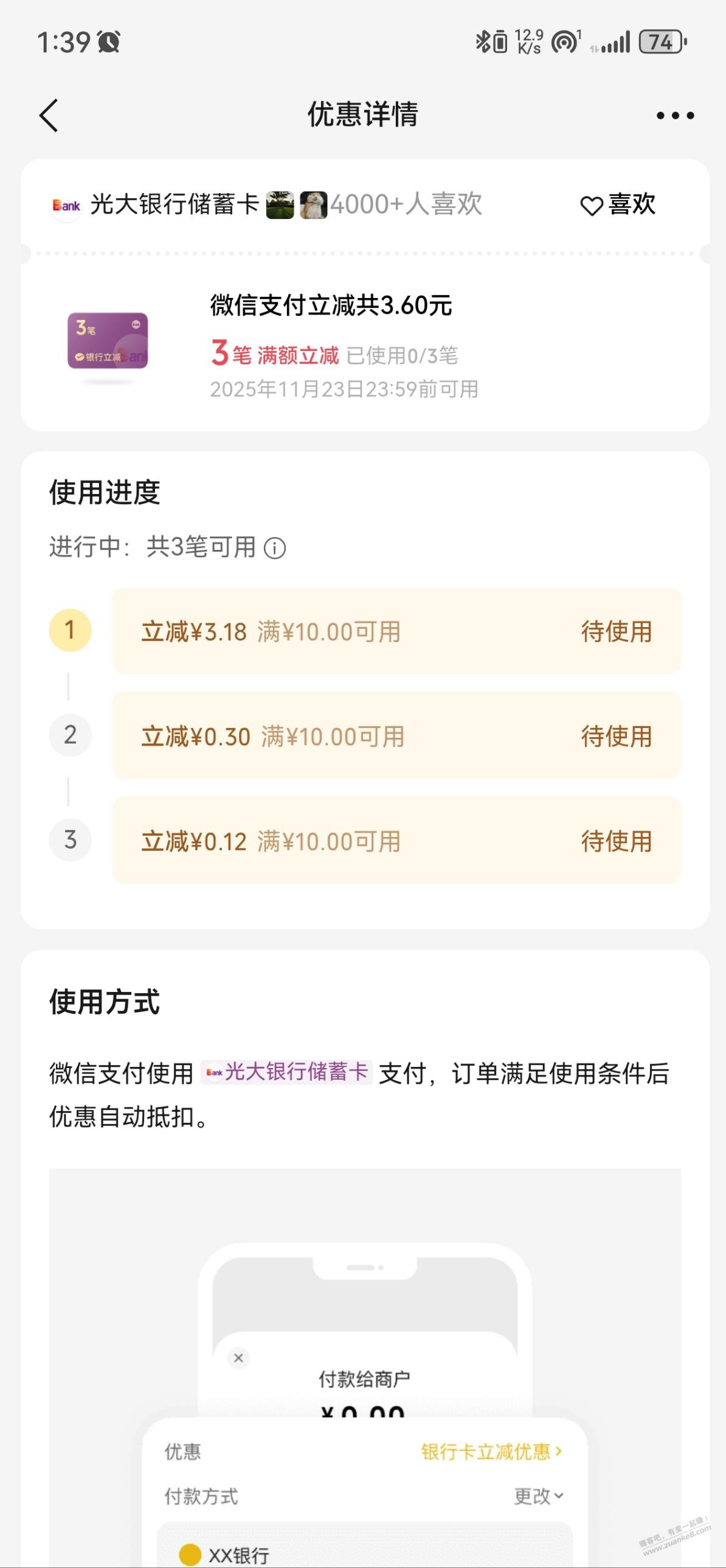Tap 4000+人喜欢 likes count text
726x1568 pixels.
click(x=406, y=205)
